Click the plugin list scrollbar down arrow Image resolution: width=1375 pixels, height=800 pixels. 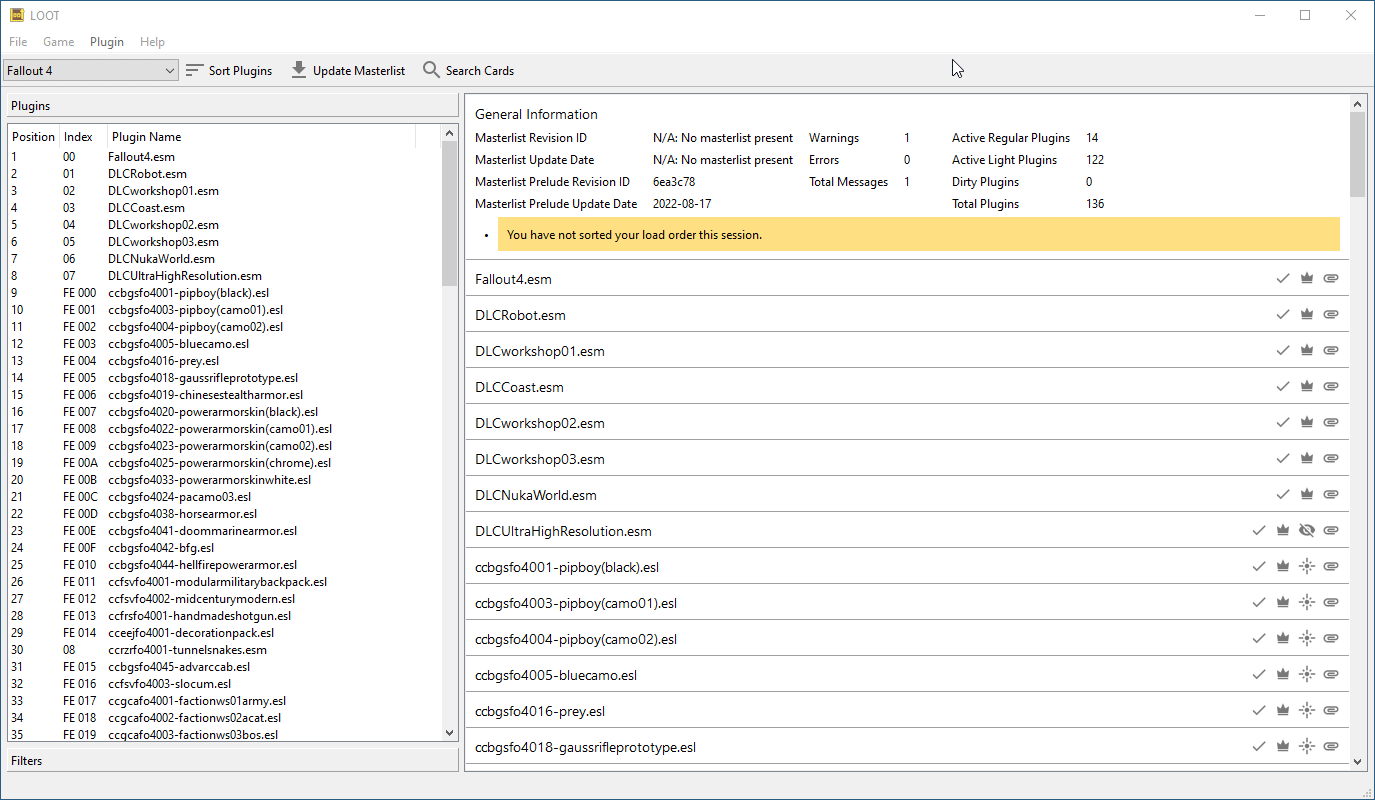tap(449, 733)
